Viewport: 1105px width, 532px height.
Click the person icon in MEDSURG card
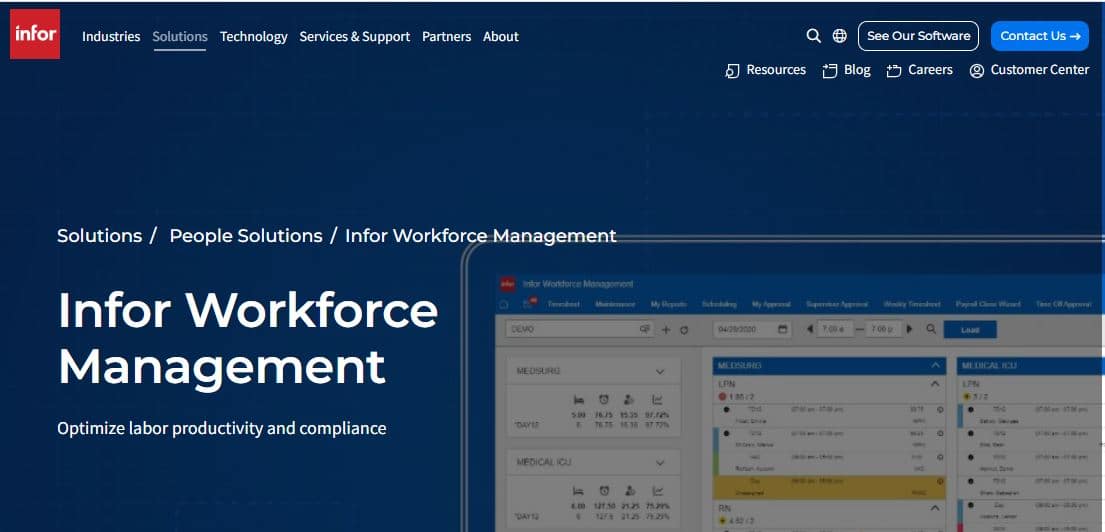(629, 400)
